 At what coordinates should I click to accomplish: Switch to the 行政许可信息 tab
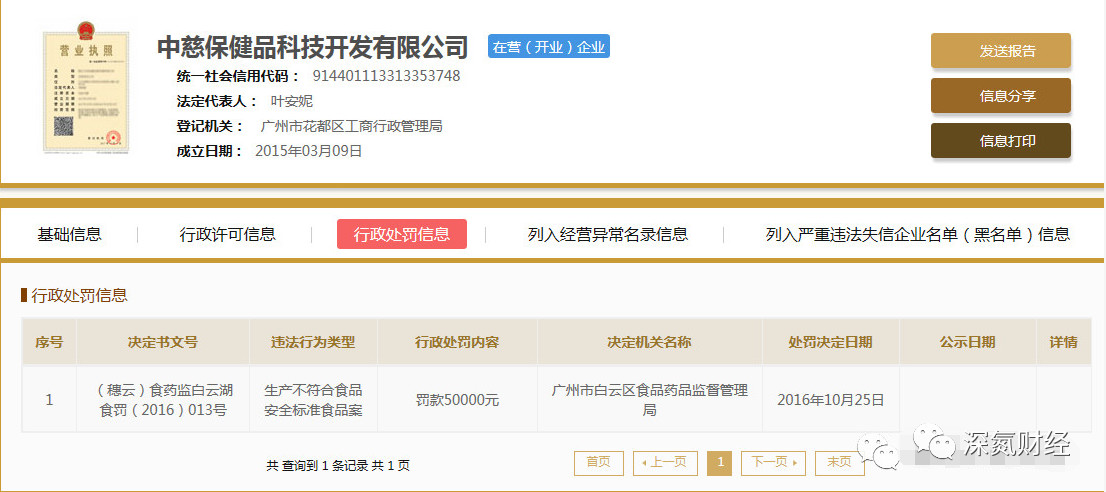coord(227,234)
